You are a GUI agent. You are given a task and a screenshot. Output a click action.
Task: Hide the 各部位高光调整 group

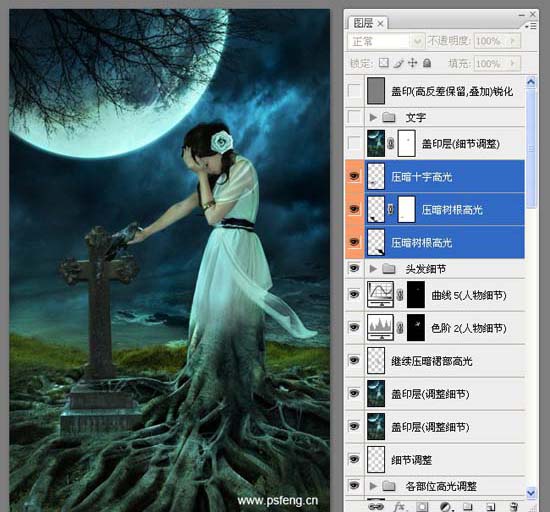[x=354, y=486]
